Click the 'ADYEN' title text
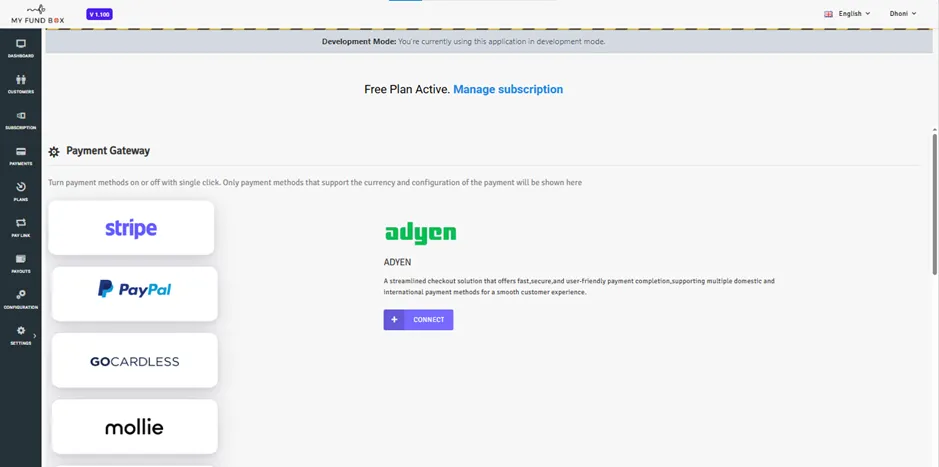The width and height of the screenshot is (939, 467). tap(398, 262)
